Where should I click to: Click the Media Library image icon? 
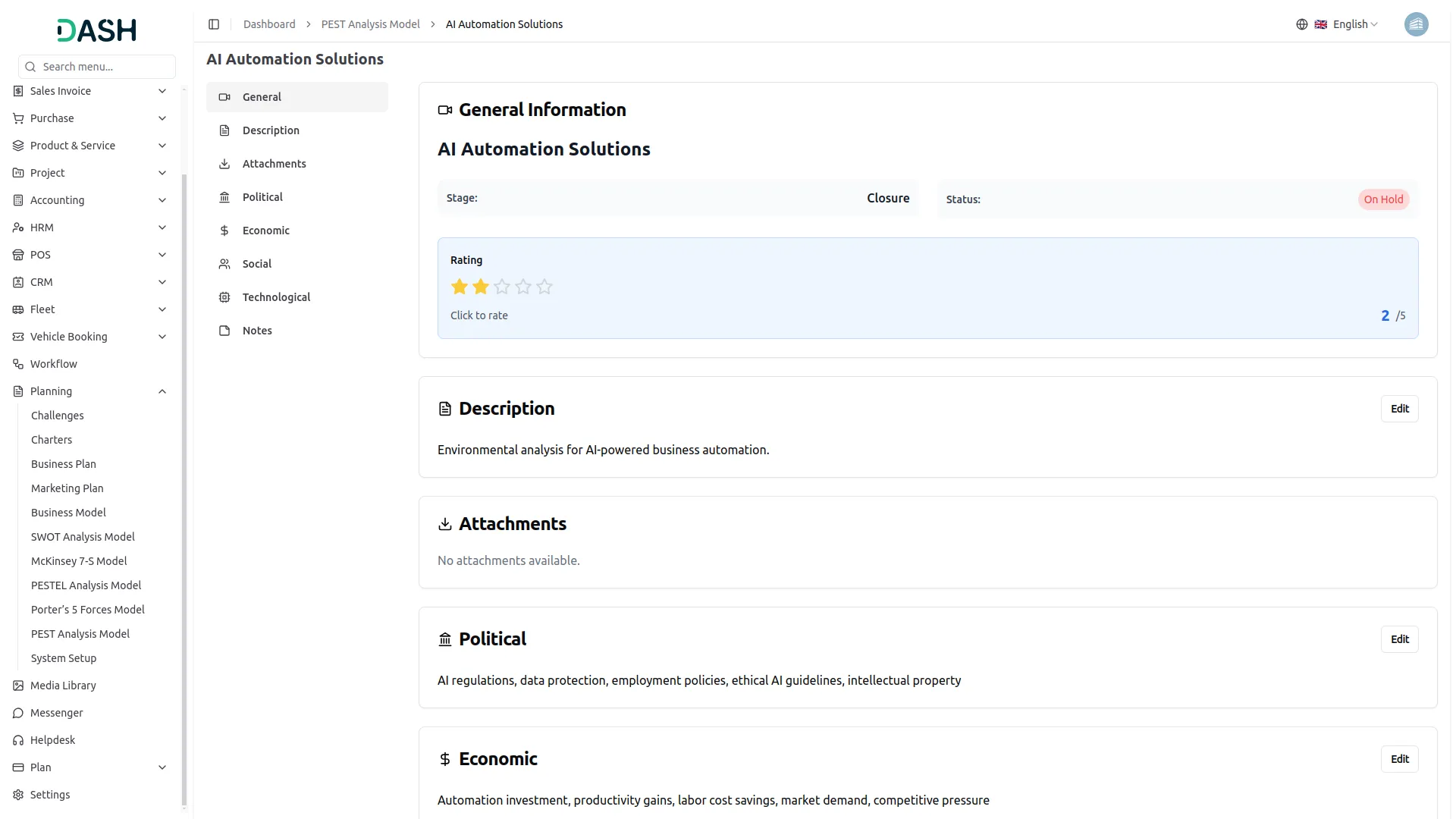[18, 686]
